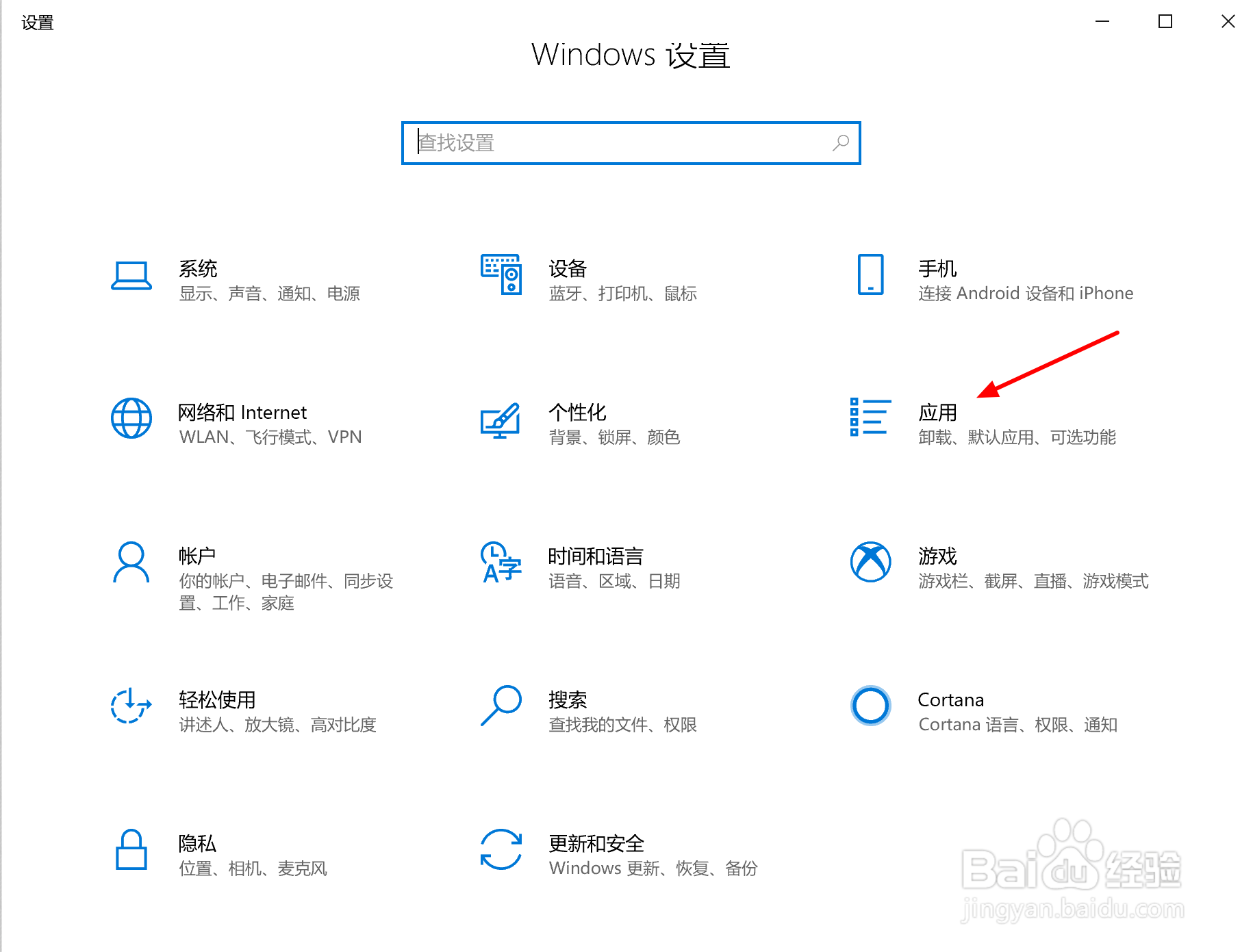Open 更新和安全 settings
The height and width of the screenshot is (952, 1253).
[x=596, y=843]
